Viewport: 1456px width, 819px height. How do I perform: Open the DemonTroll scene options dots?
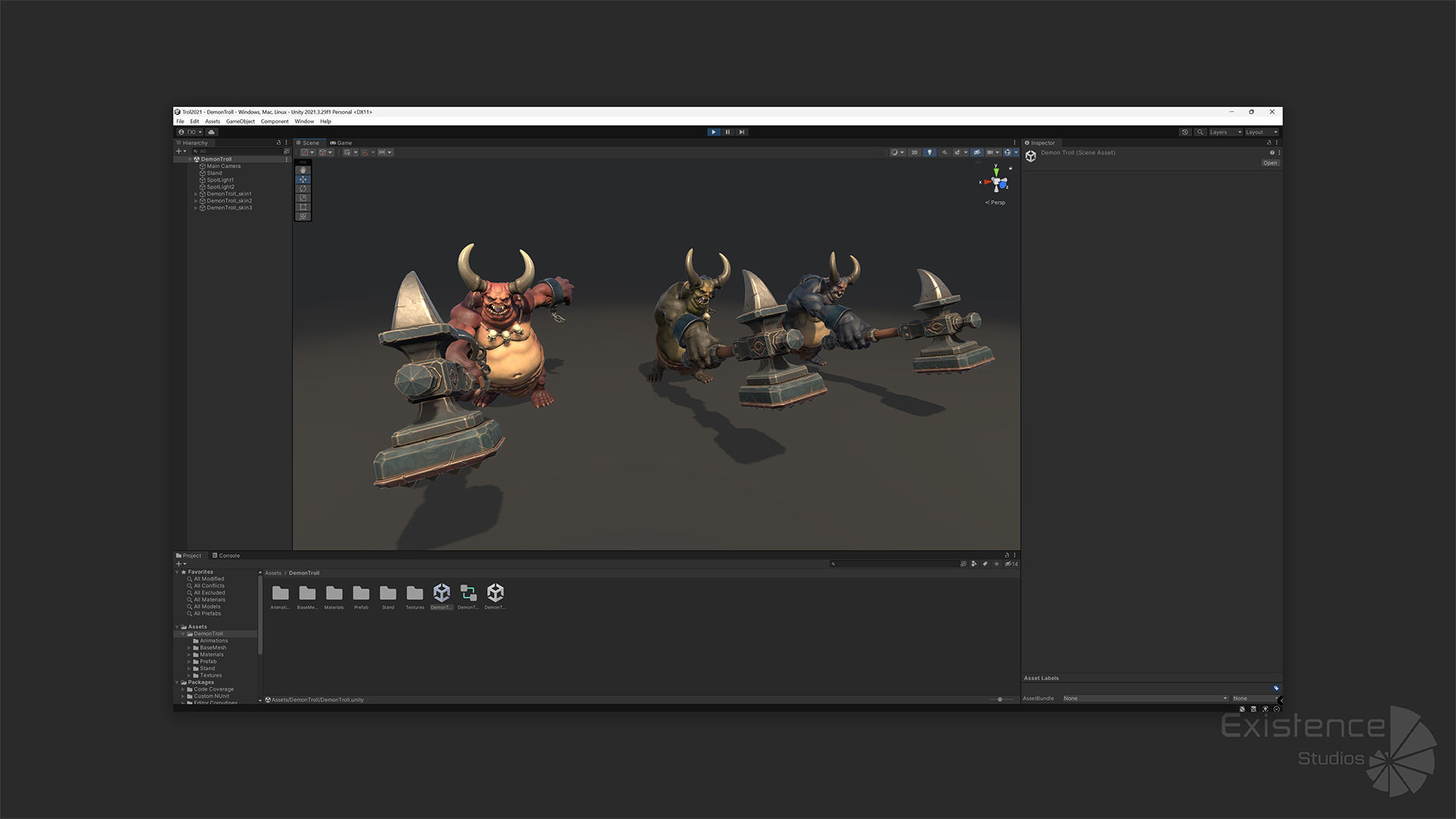pyautogui.click(x=286, y=159)
